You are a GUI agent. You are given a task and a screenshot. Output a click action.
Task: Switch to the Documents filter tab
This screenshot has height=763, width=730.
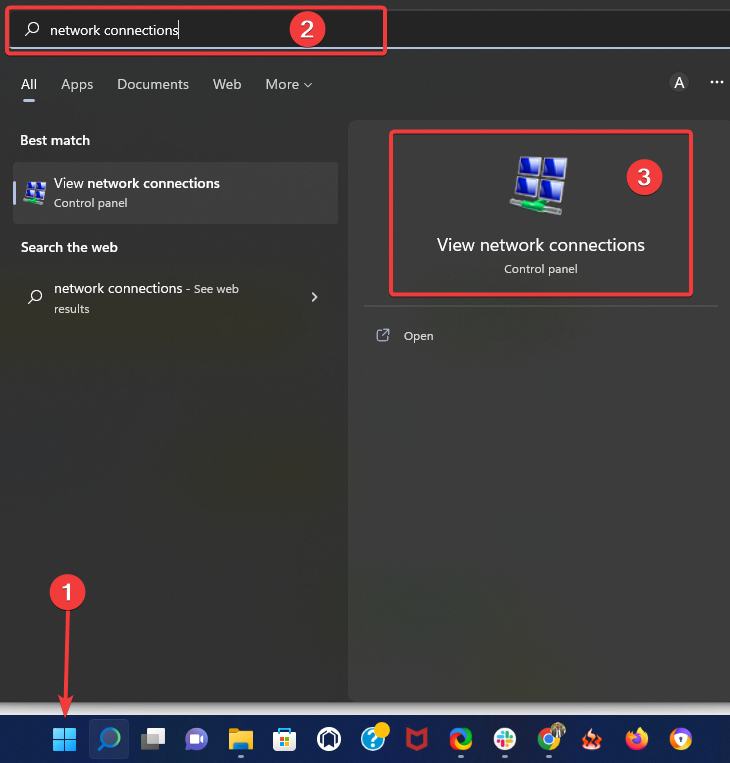click(x=153, y=85)
